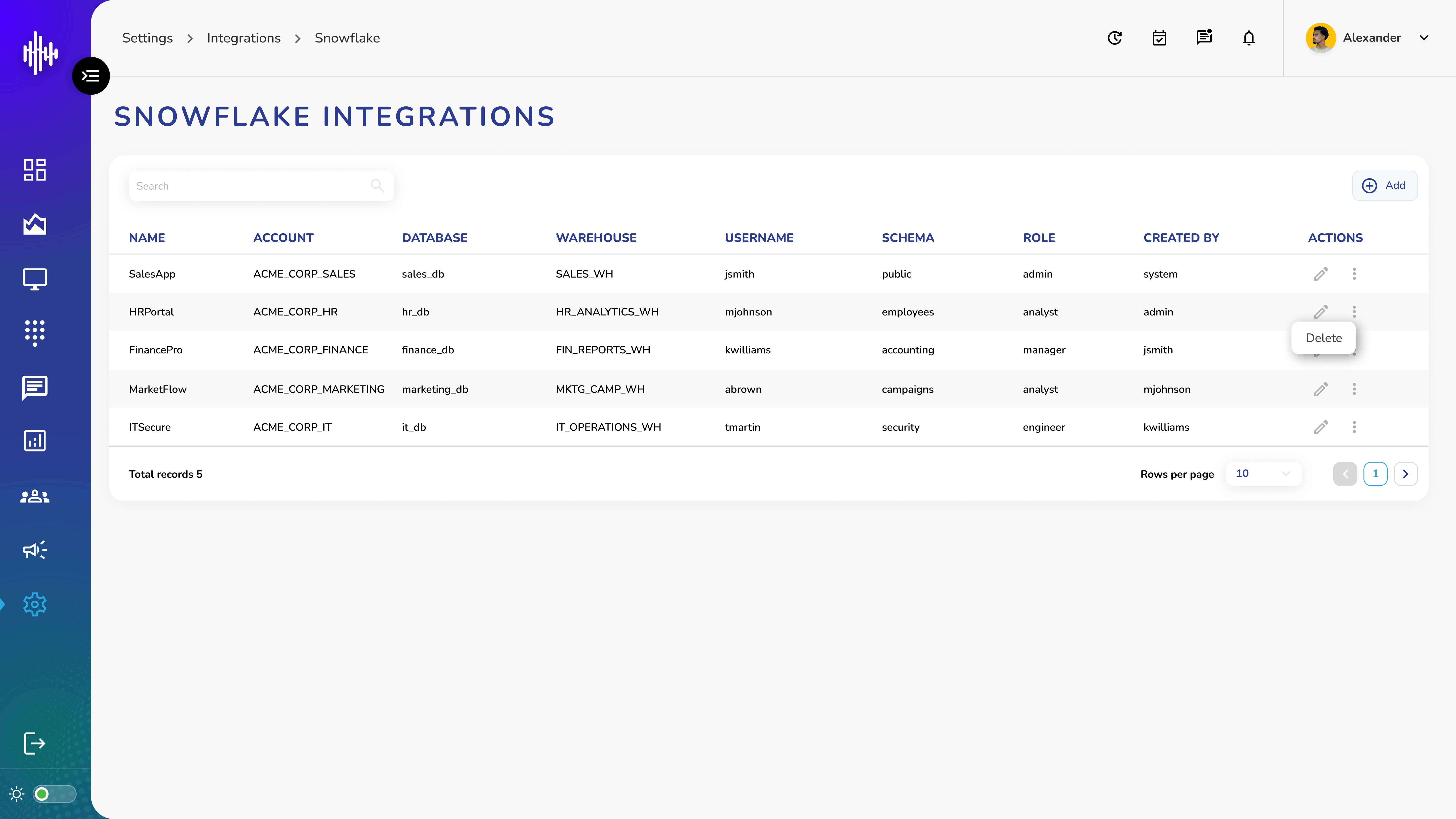Click the Search input field

pos(261,186)
